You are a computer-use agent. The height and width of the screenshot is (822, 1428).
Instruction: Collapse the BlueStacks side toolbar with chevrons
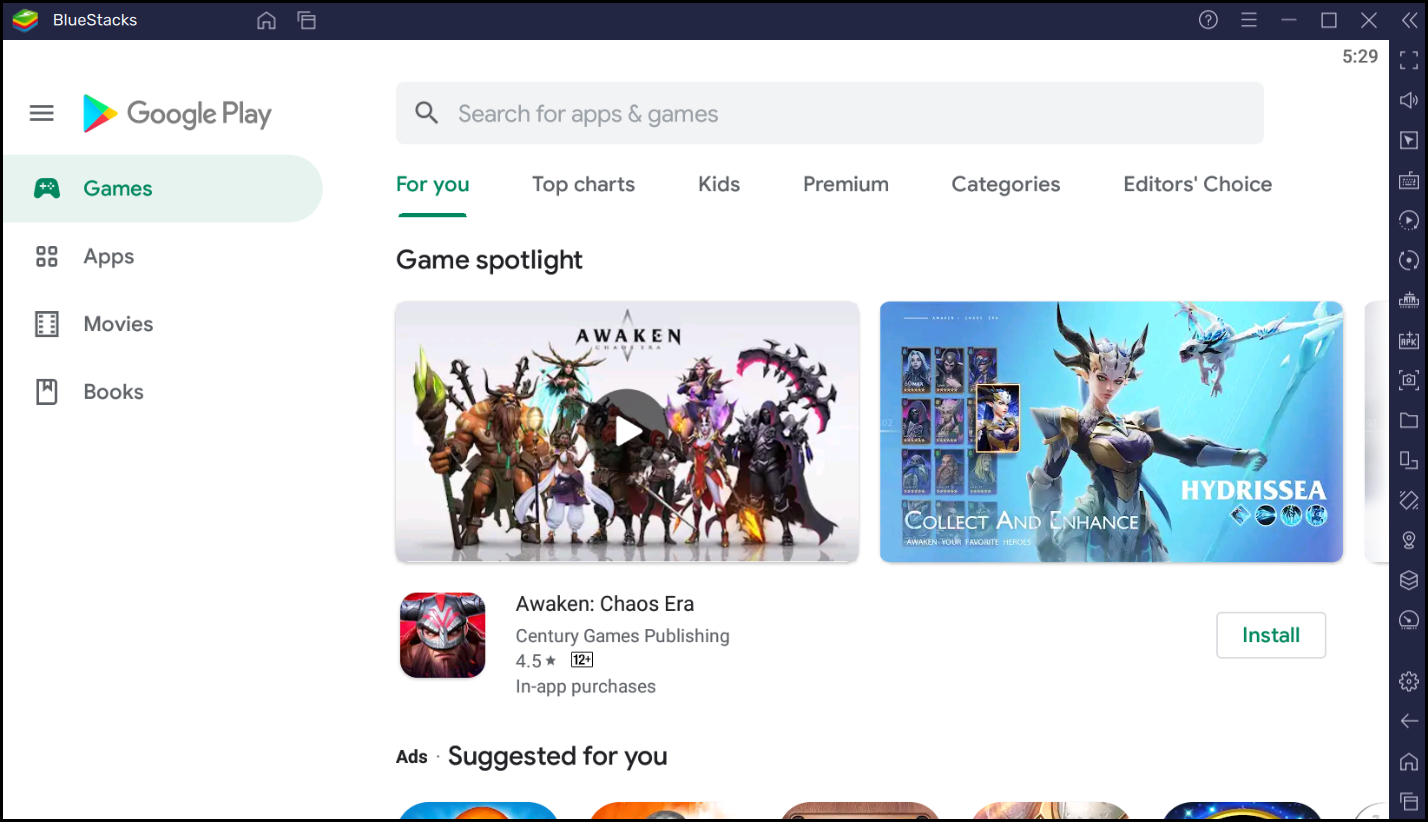1408,20
